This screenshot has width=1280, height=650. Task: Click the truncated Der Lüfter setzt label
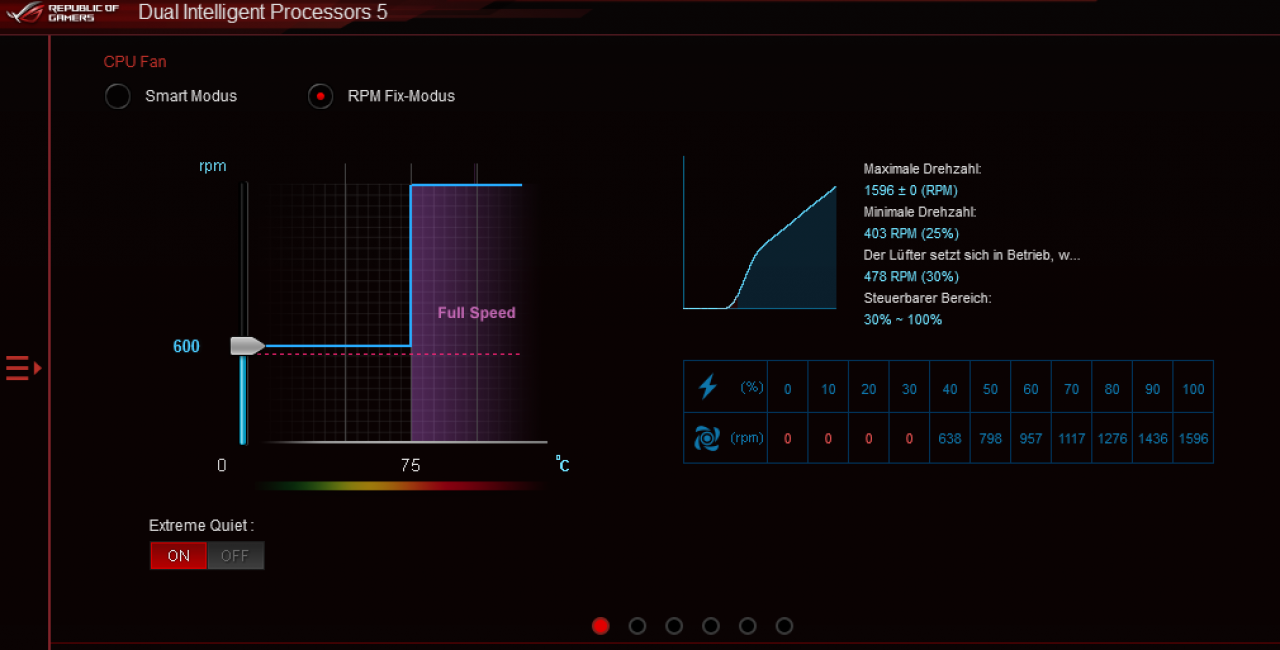(972, 255)
